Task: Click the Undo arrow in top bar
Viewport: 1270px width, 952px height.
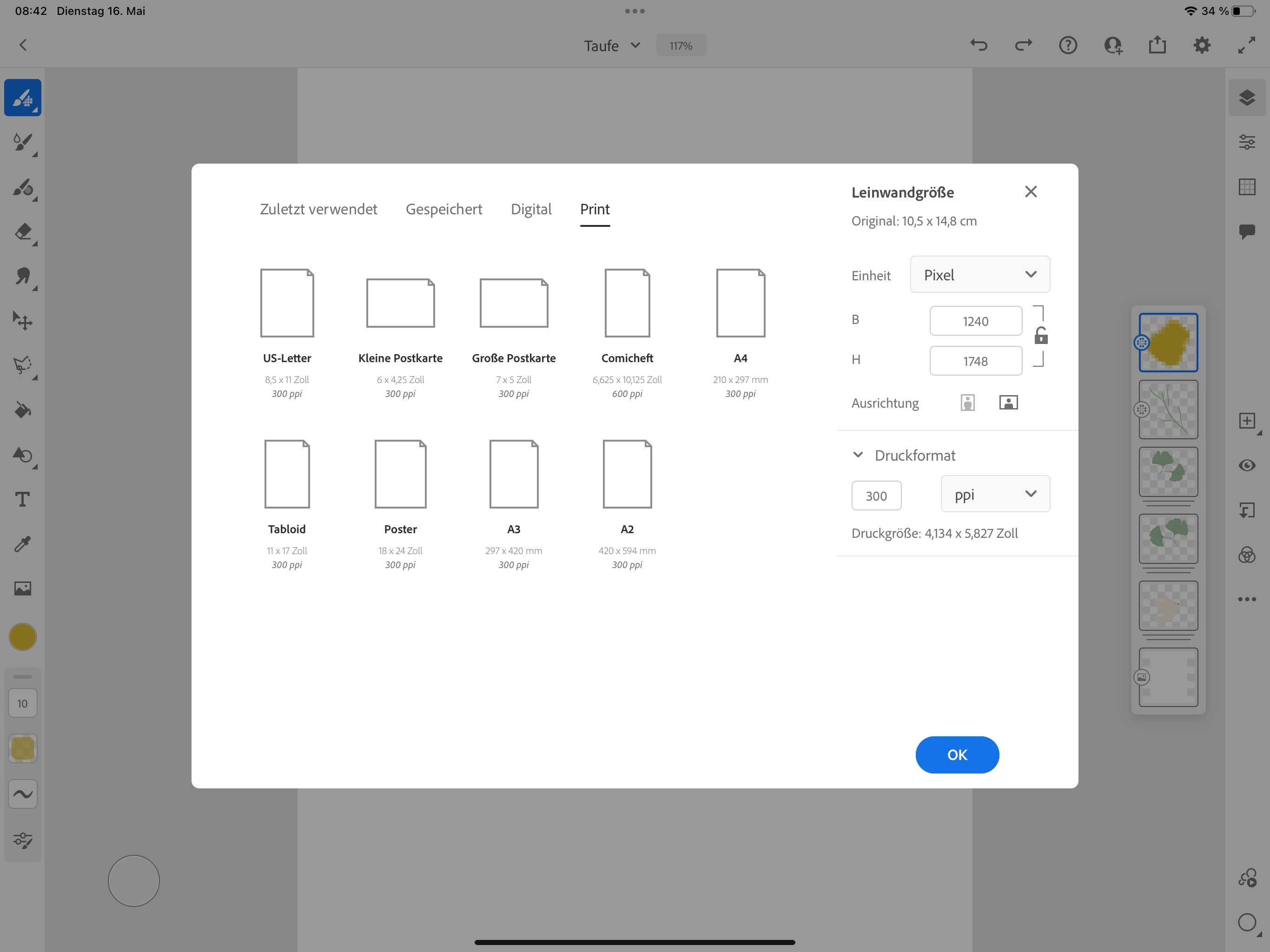Action: [x=979, y=46]
